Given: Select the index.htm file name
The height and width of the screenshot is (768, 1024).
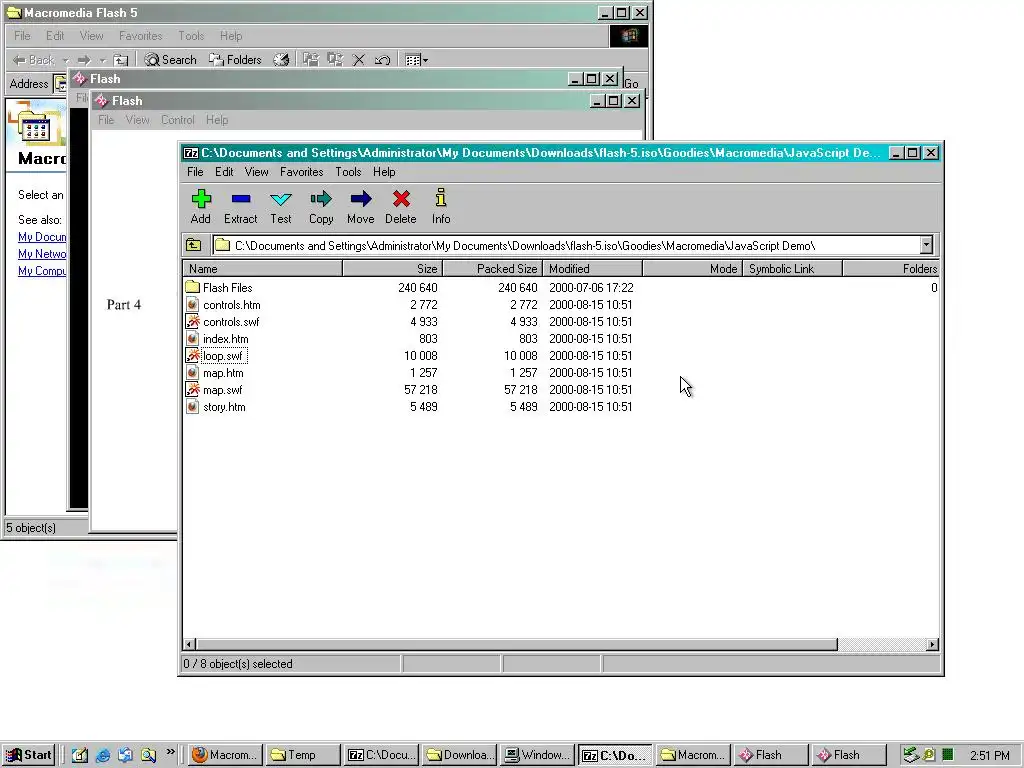Looking at the screenshot, I should (x=225, y=339).
